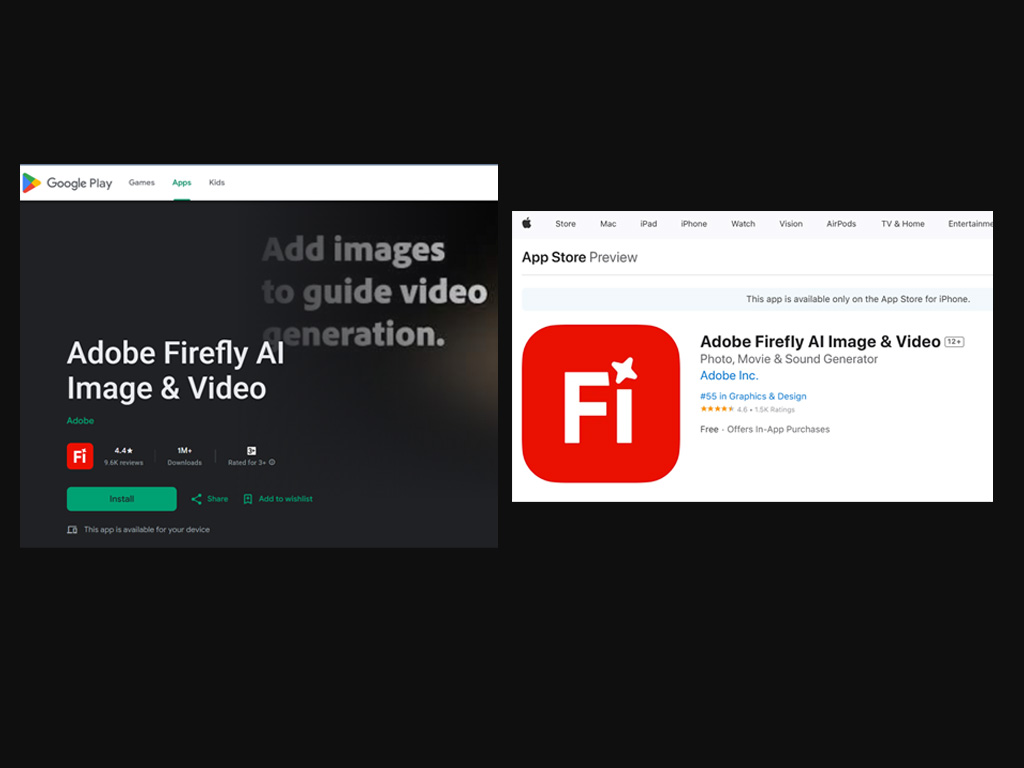Viewport: 1024px width, 768px height.
Task: Open the Mac menu item
Action: coord(608,223)
